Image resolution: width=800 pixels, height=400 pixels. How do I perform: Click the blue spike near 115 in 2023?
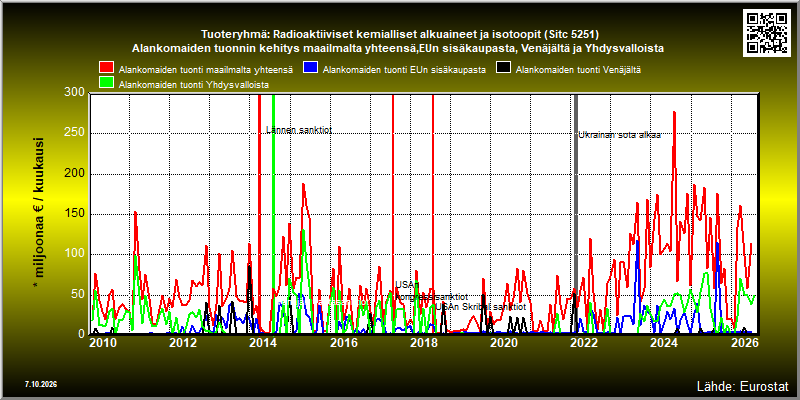point(638,242)
